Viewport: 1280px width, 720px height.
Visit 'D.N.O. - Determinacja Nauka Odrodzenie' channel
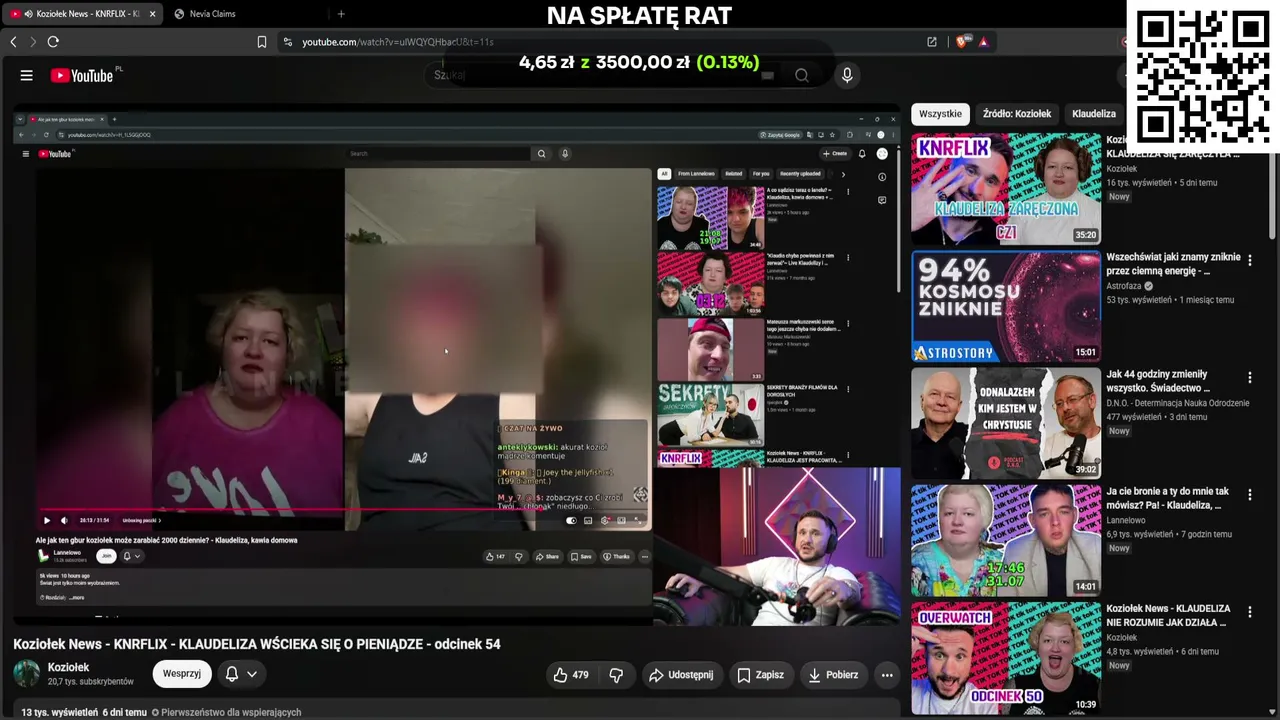[1178, 403]
